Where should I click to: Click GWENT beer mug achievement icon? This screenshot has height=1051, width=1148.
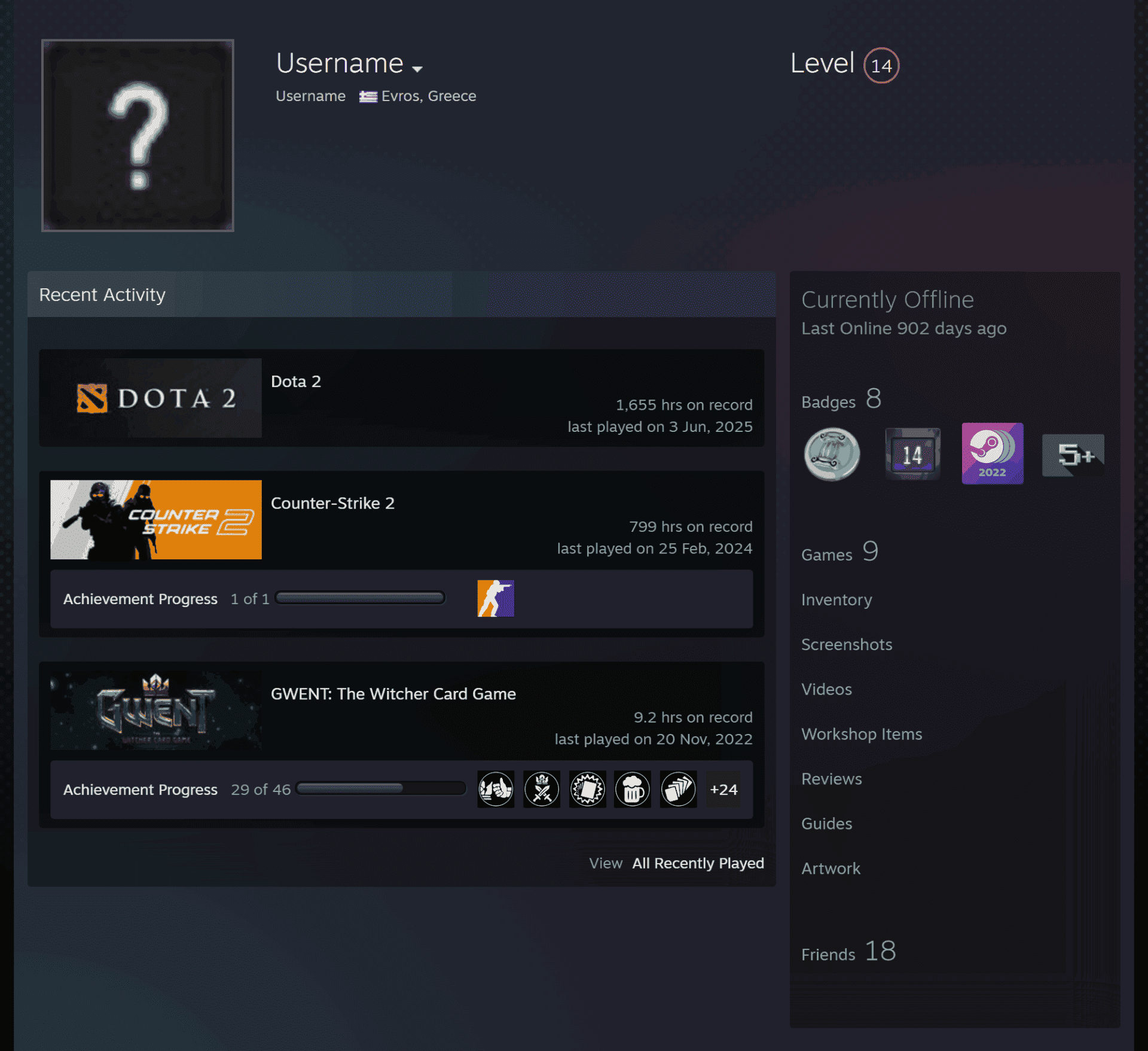click(633, 789)
